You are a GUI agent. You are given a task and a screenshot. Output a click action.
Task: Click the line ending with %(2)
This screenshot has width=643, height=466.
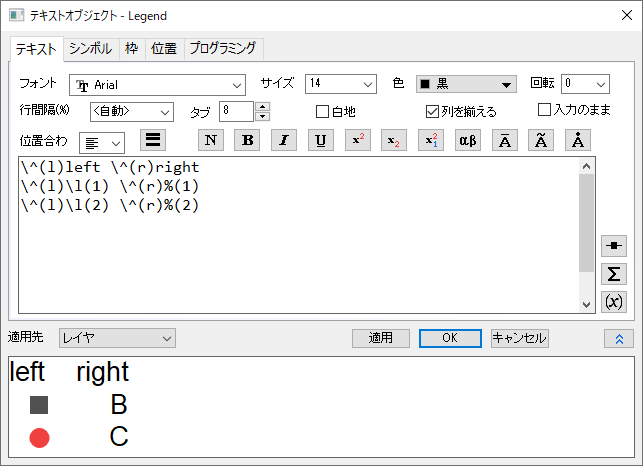point(110,205)
